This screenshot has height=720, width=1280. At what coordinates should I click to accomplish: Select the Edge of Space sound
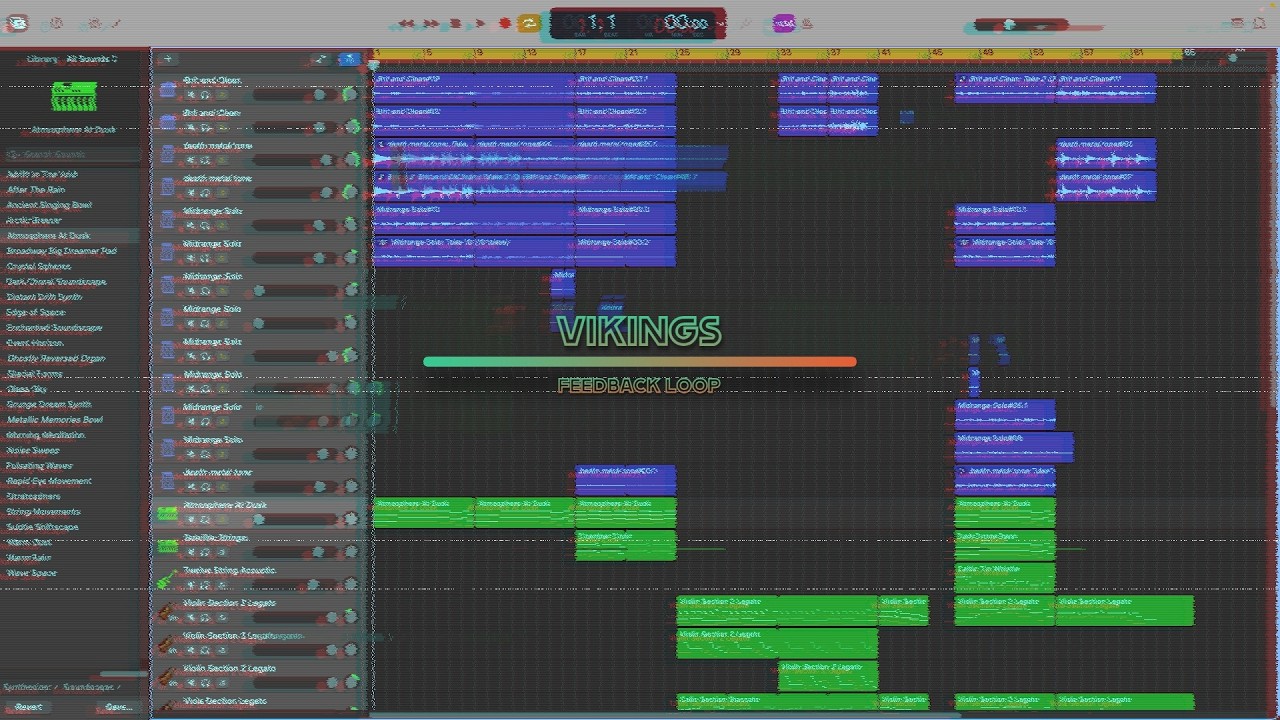click(x=36, y=312)
